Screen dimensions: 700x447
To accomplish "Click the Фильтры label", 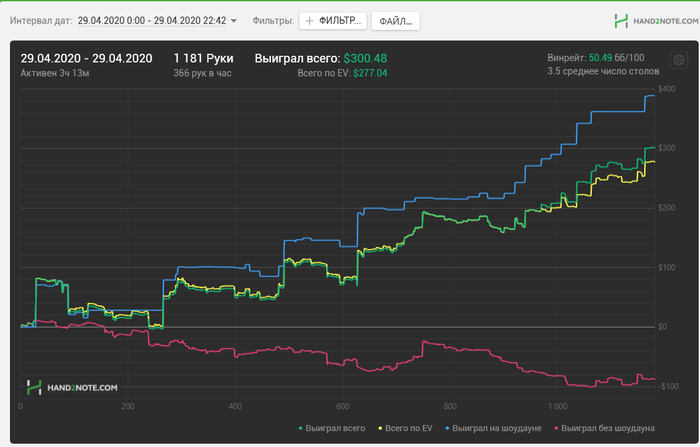I will 273,21.
